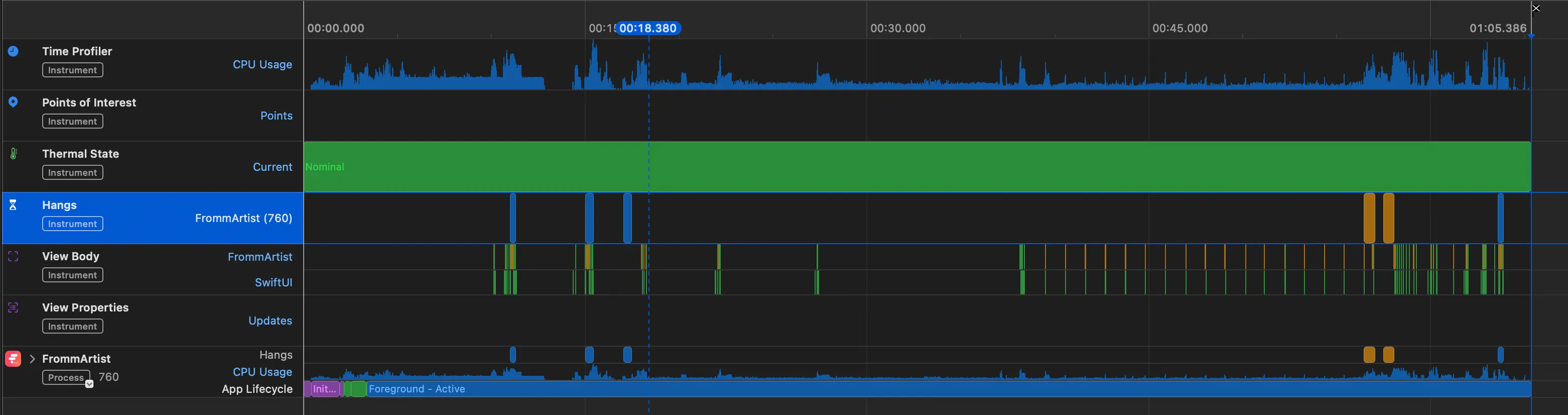The height and width of the screenshot is (415, 1568).
Task: Select the Thermal State track title
Action: point(80,154)
